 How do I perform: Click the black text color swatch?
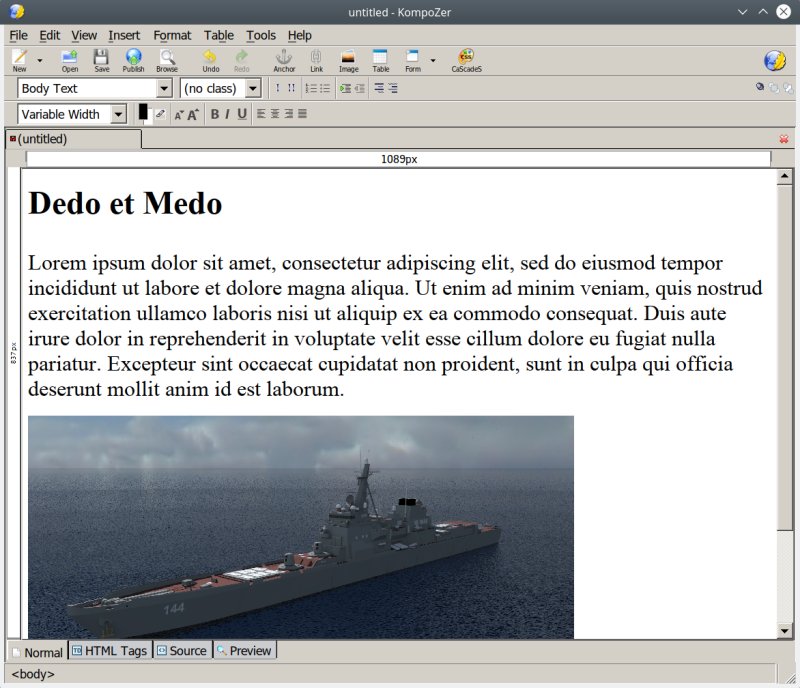[x=143, y=111]
